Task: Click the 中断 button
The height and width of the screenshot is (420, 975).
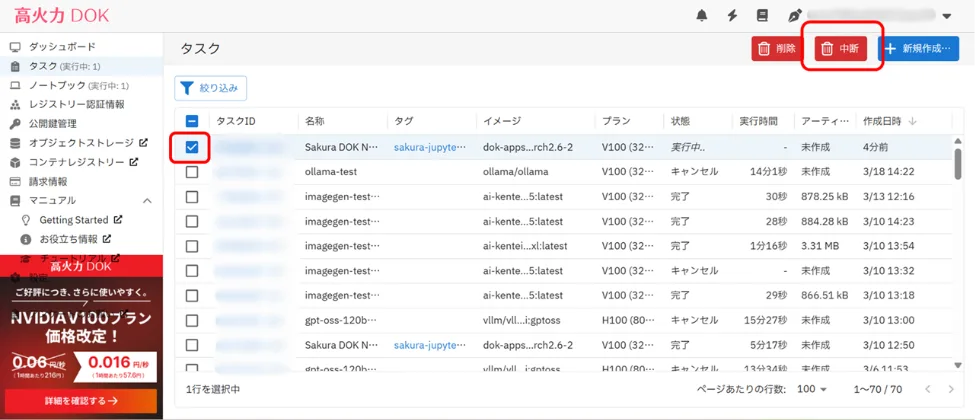Action: [x=841, y=49]
